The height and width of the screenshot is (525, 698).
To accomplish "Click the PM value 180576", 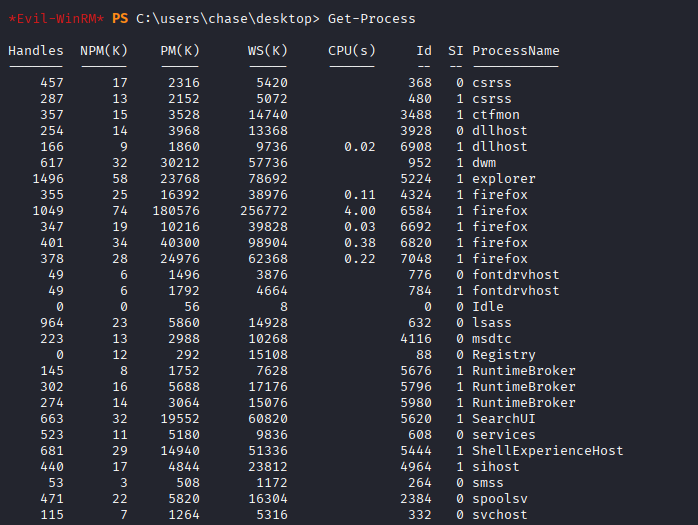I will pos(176,211).
